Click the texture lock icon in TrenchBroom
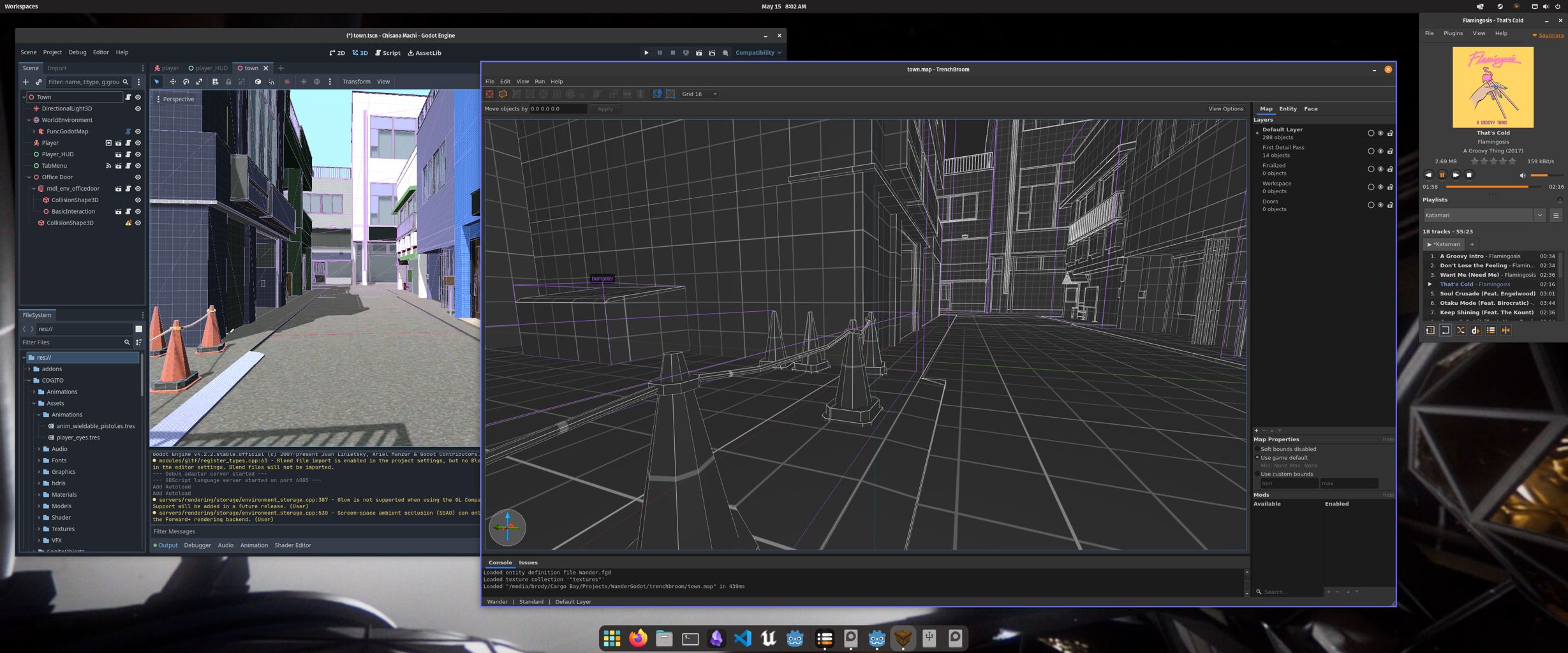This screenshot has width=1568, height=653. 657,94
